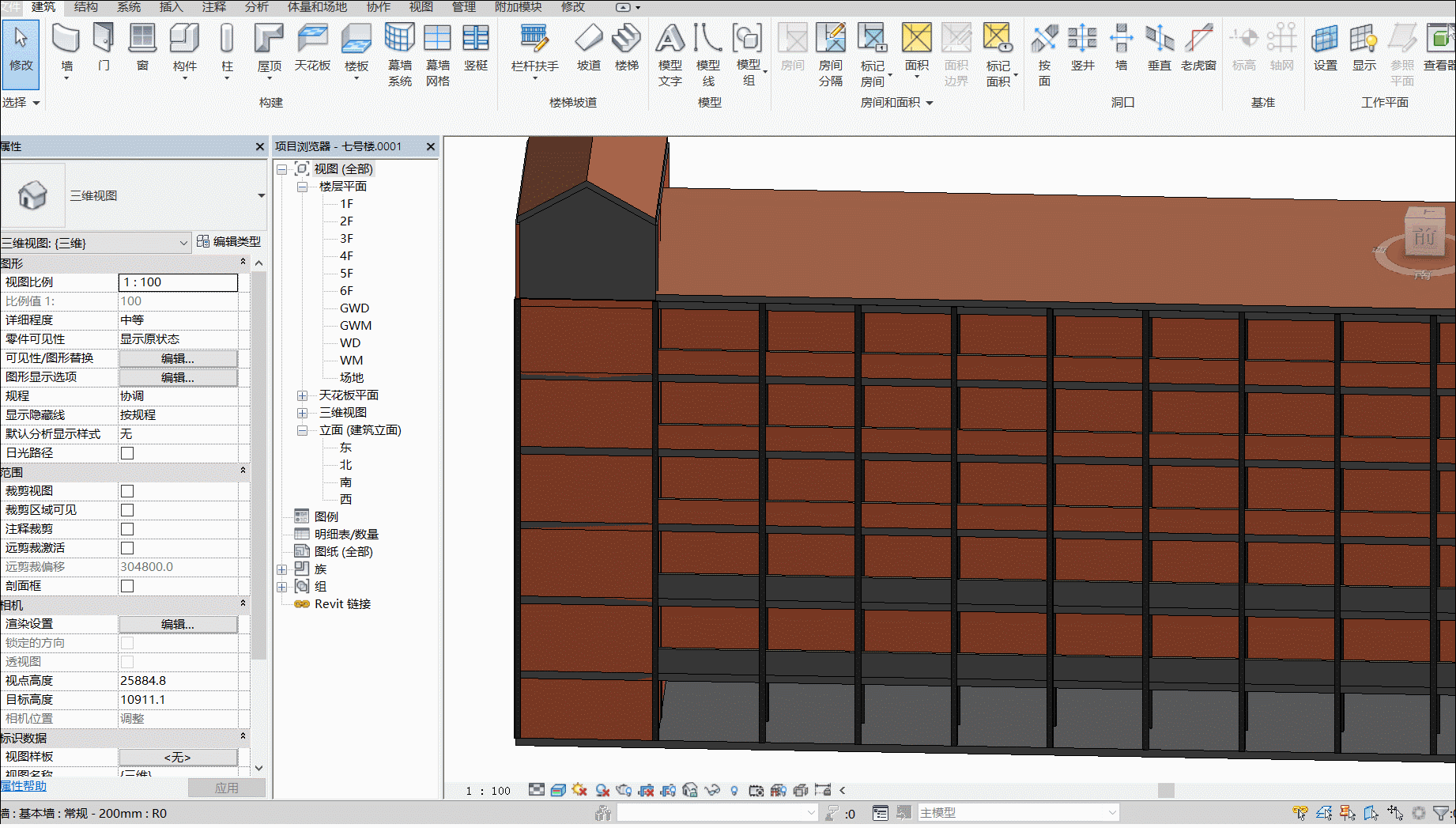The width and height of the screenshot is (1456, 828).
Task: Select the Curtain System (幕墙系统) tool
Action: (x=399, y=54)
